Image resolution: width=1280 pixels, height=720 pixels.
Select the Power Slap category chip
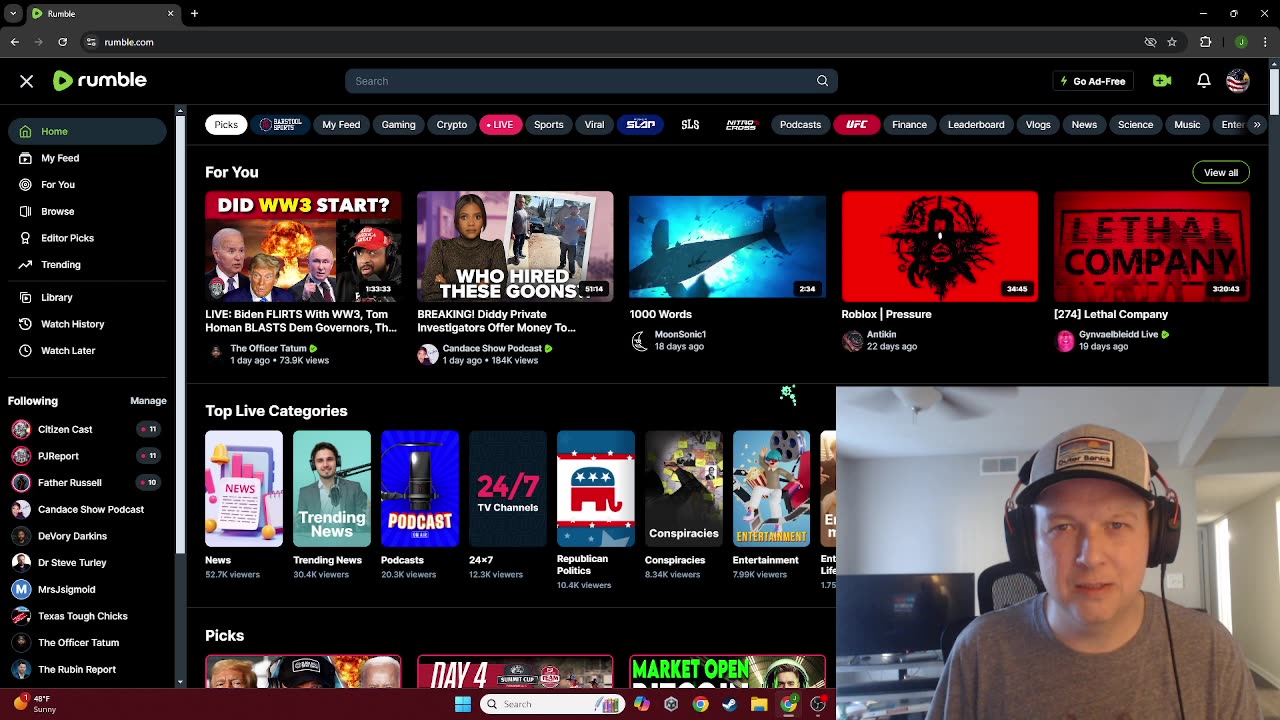[640, 125]
